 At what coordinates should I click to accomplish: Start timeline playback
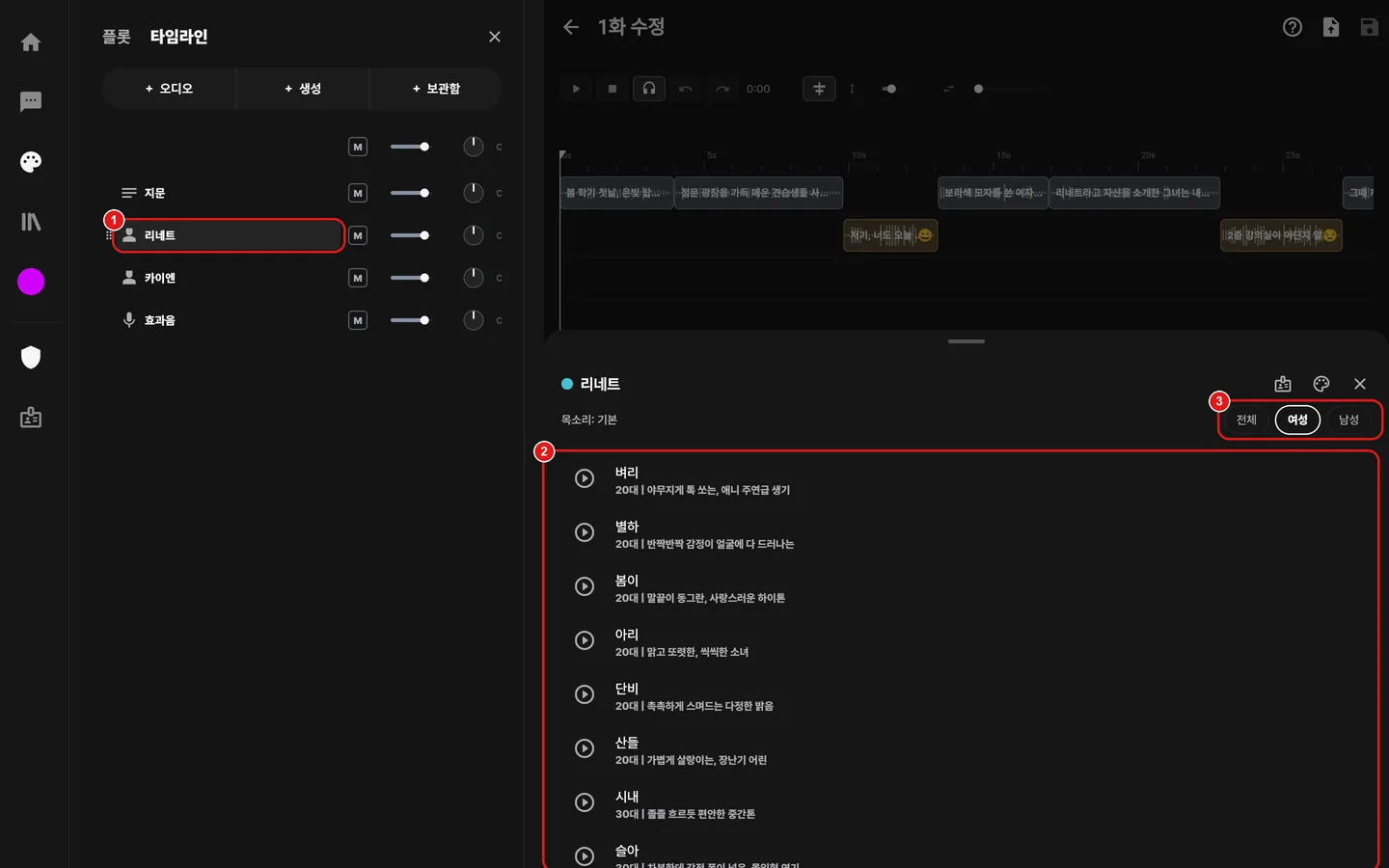(576, 89)
